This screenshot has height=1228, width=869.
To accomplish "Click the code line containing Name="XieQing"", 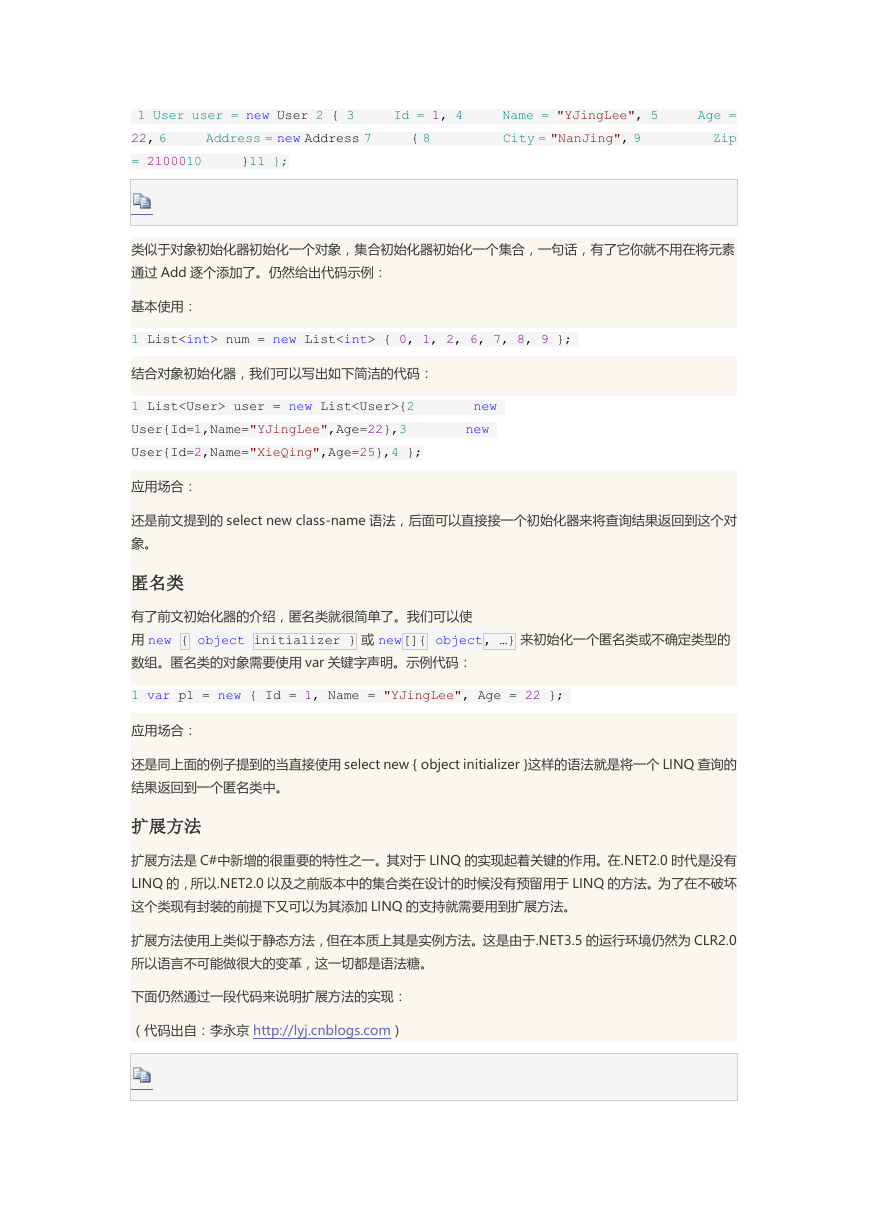I will click(276, 452).
